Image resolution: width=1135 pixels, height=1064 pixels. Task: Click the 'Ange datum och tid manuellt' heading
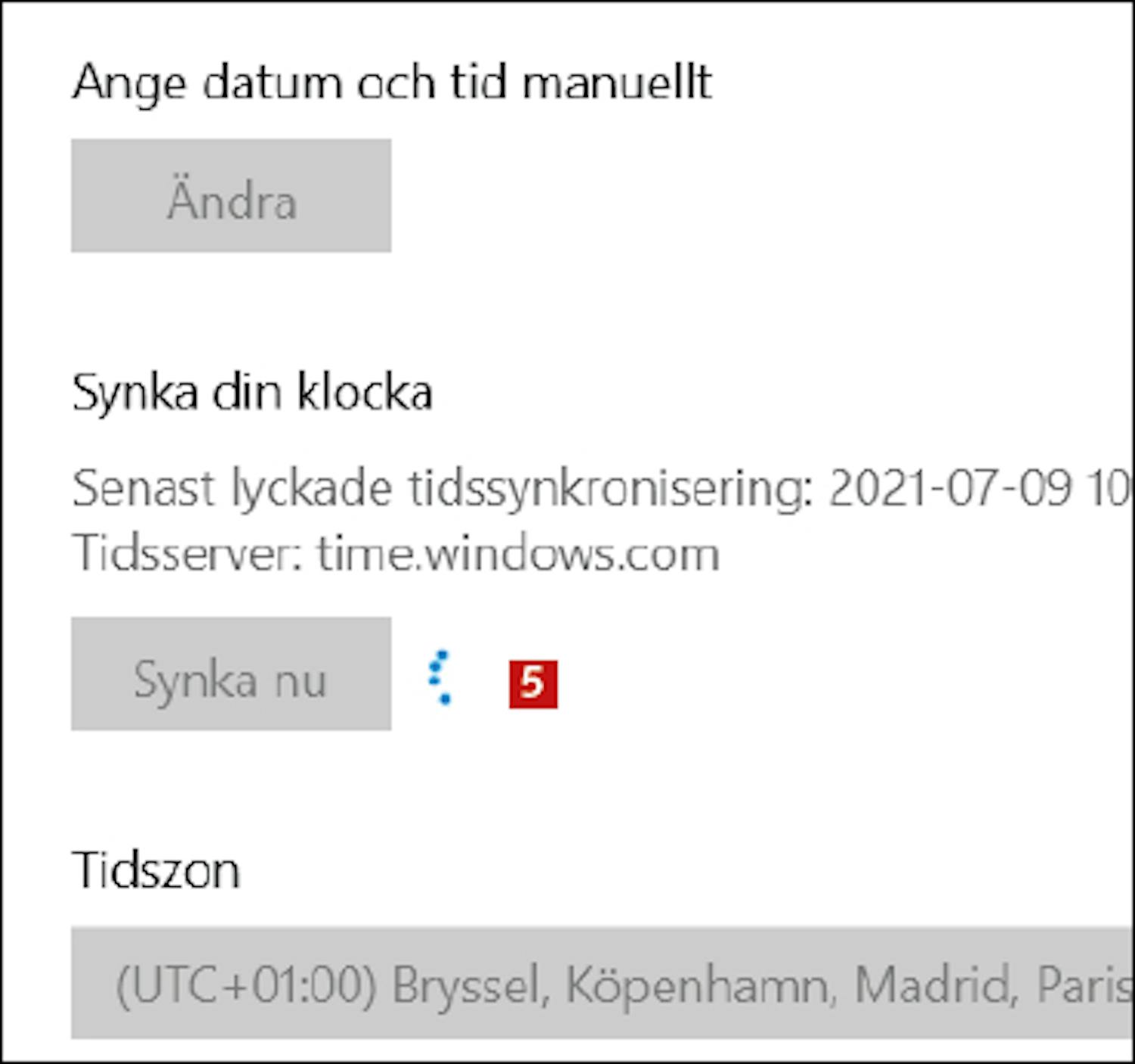point(392,82)
